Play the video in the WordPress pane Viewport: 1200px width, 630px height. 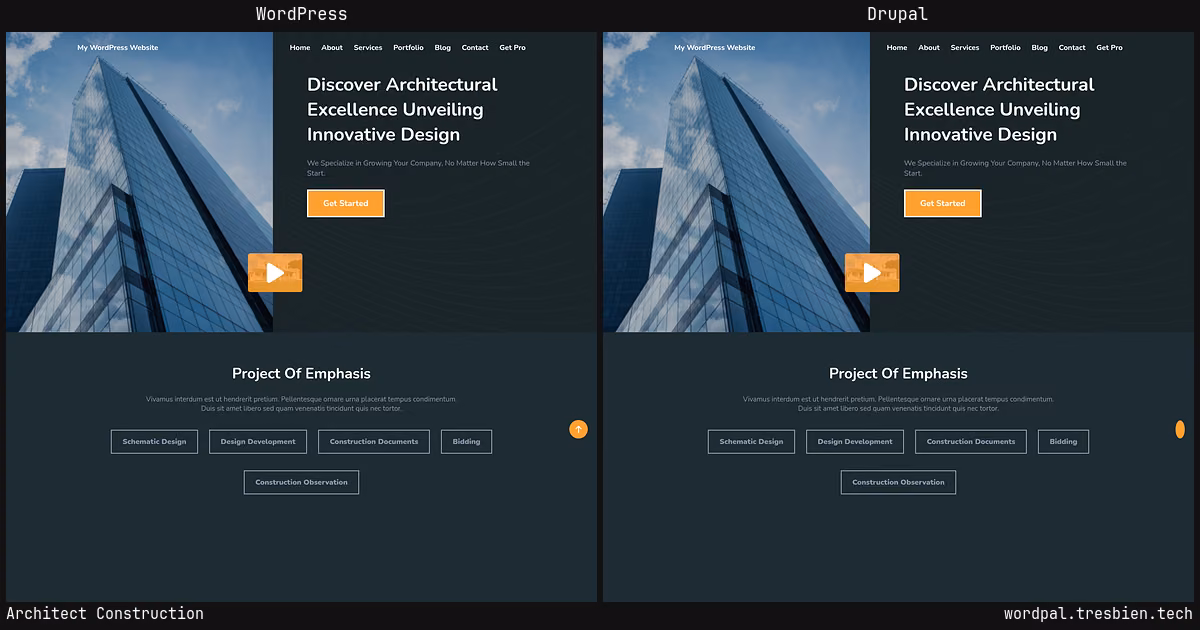click(x=275, y=272)
